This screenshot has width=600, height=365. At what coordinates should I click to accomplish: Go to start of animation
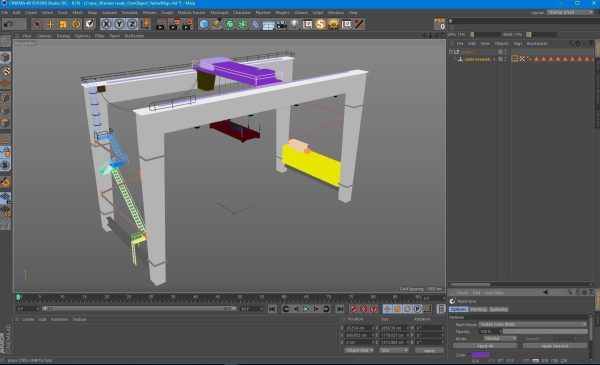pyautogui.click(x=272, y=309)
